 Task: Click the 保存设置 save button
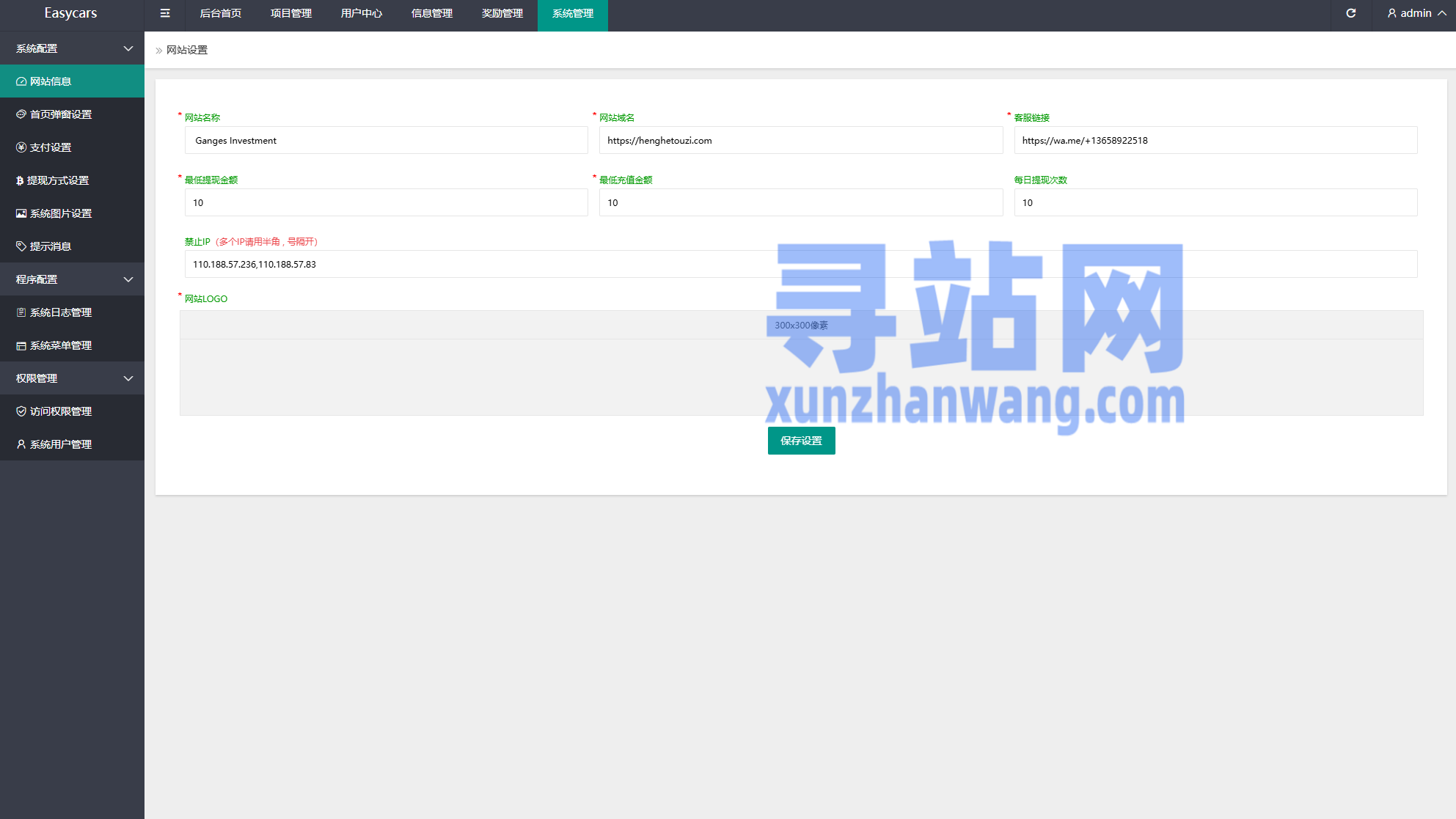click(x=801, y=441)
